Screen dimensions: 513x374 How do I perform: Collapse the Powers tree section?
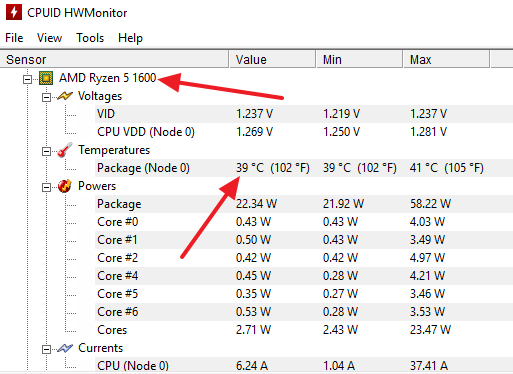[x=46, y=187]
